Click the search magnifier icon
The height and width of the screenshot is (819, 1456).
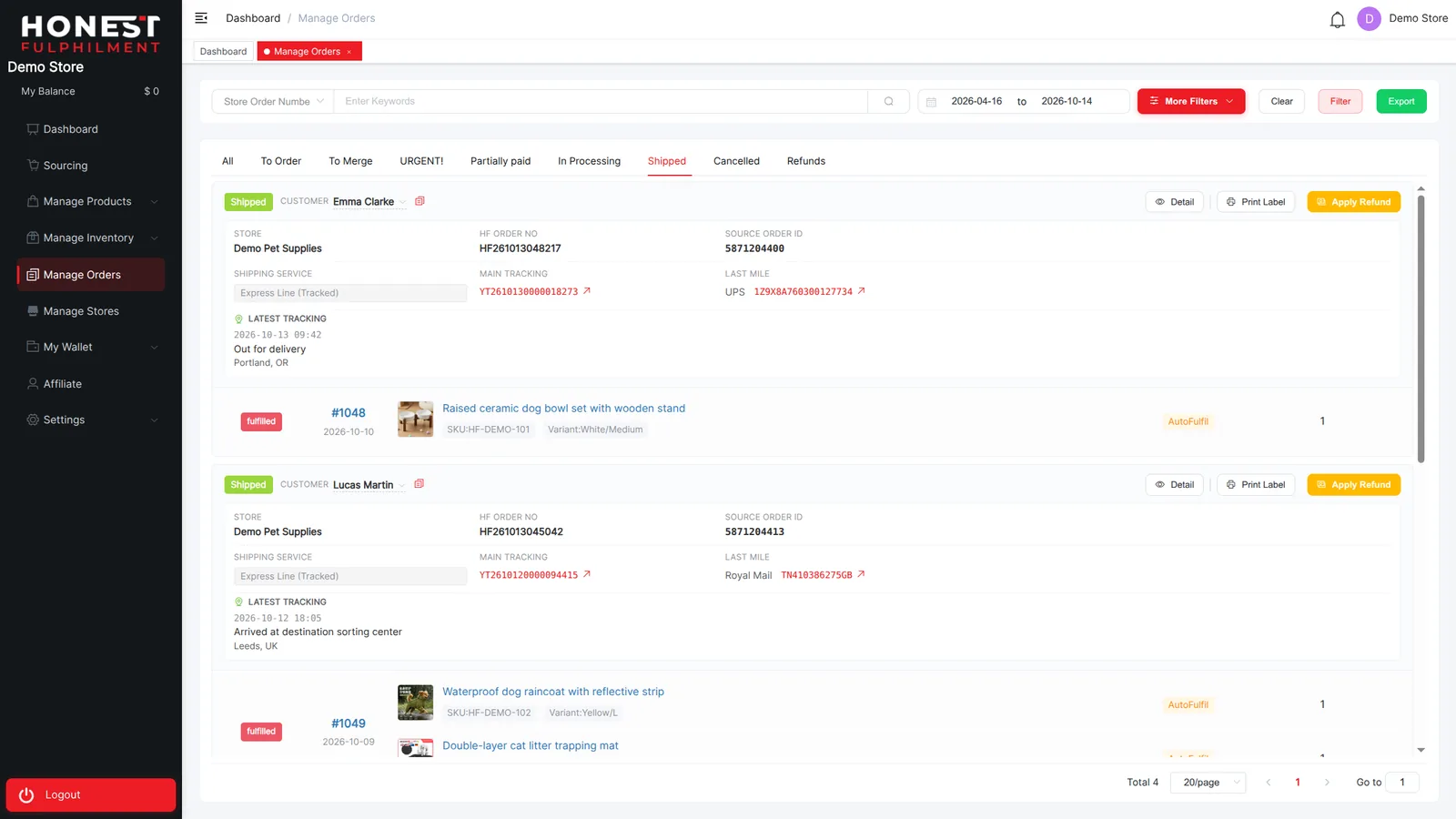coord(888,102)
